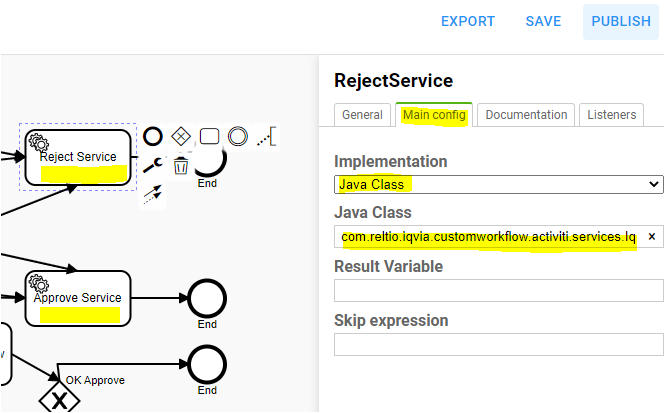This screenshot has width=665, height=413.
Task: Clear the Java Class field
Action: pyautogui.click(x=651, y=237)
